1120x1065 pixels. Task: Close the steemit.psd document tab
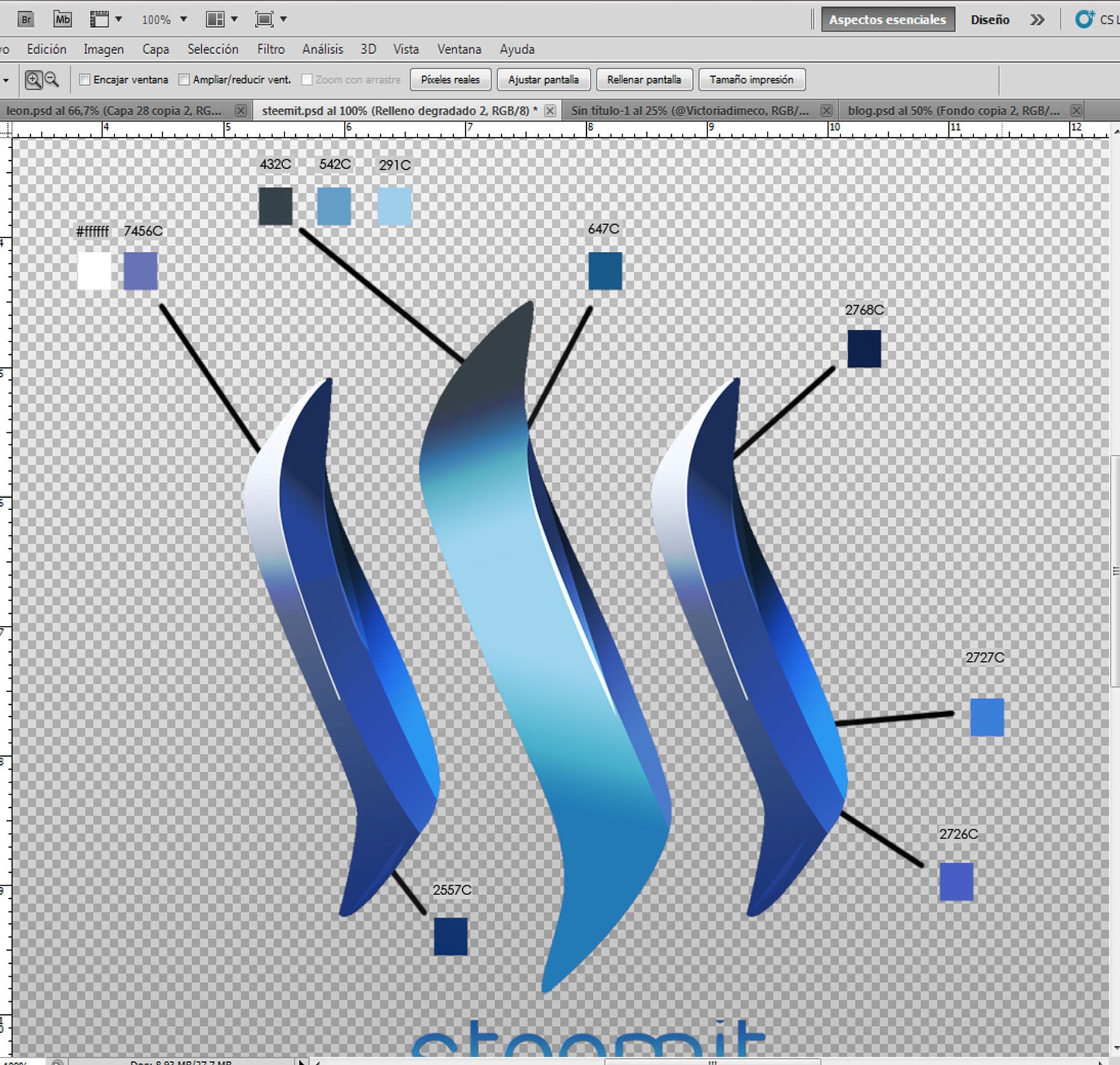(550, 111)
